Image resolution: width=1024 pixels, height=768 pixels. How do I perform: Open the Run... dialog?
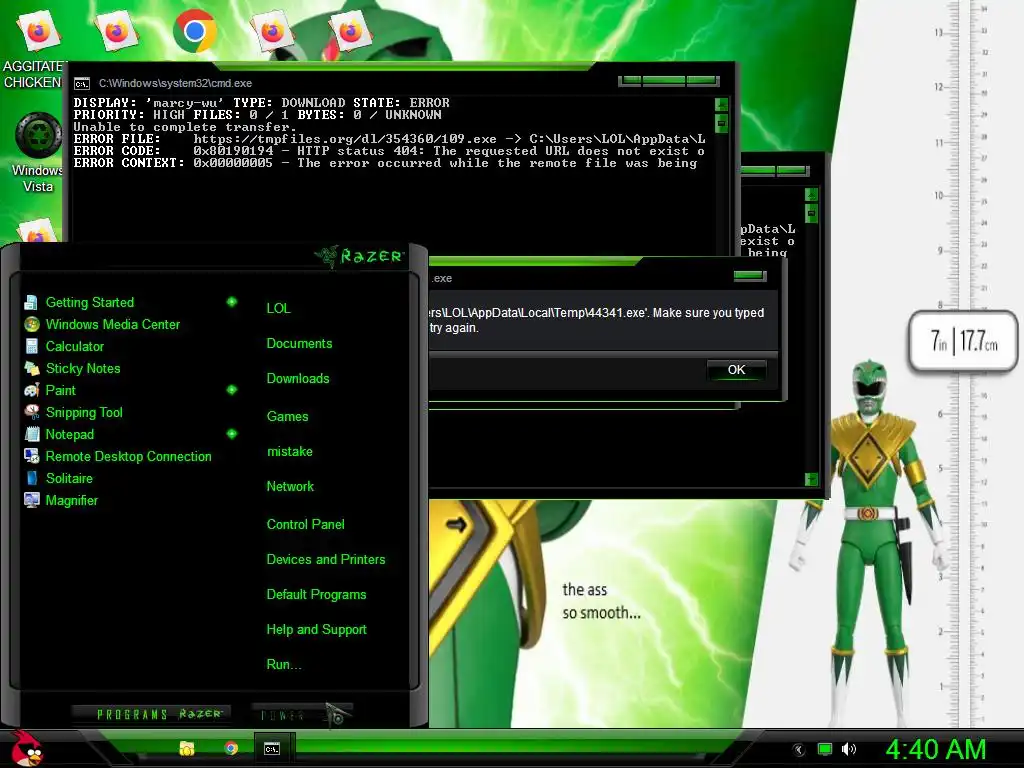tap(284, 665)
